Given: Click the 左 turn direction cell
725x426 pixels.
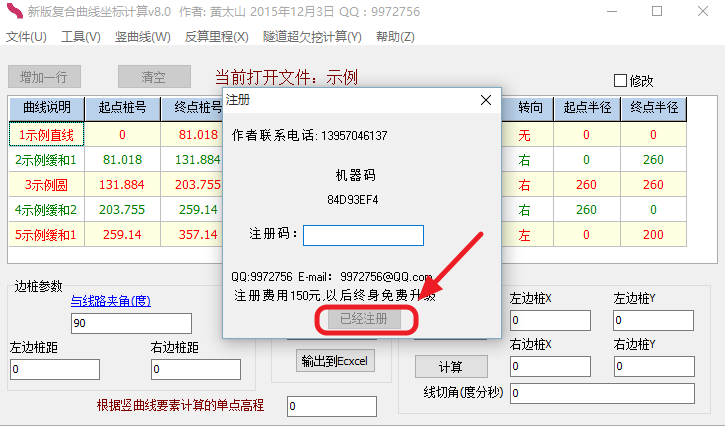Looking at the screenshot, I should point(528,235).
